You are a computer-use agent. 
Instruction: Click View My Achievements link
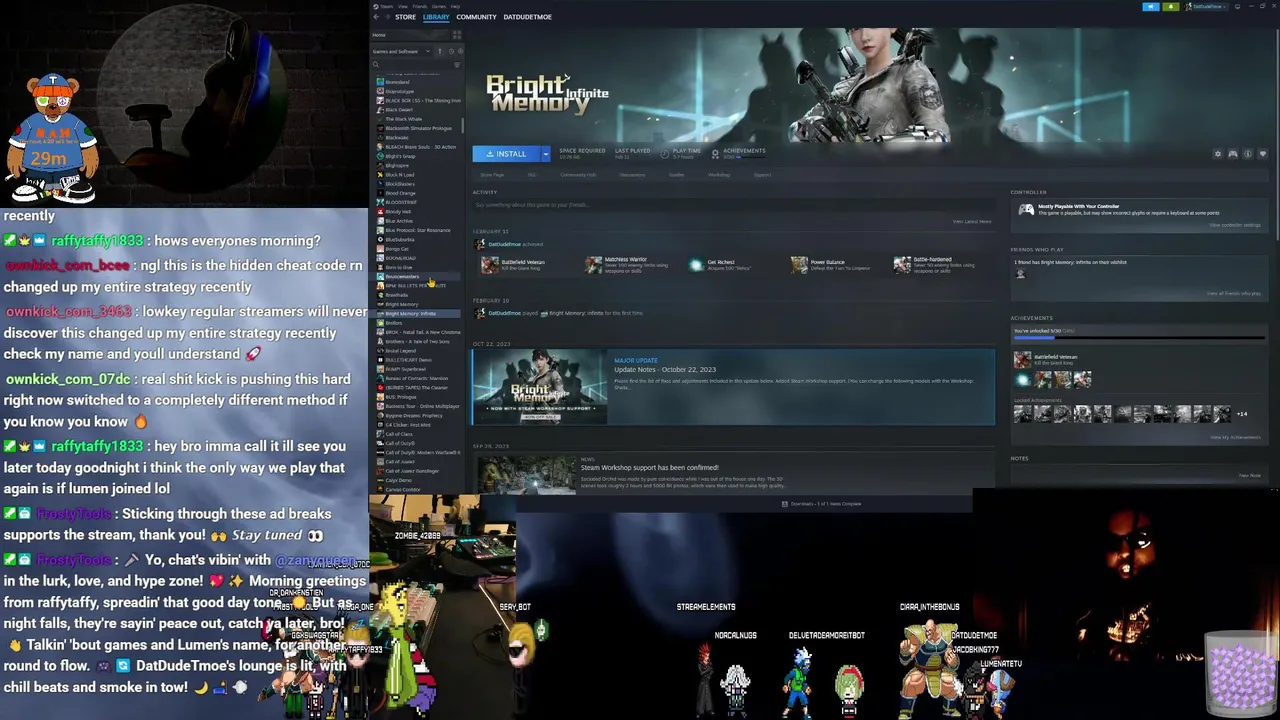point(1235,437)
